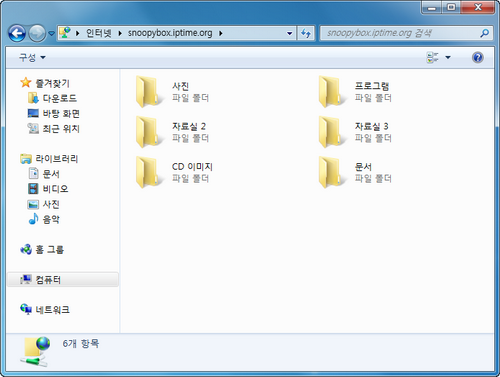Select 네트워크 in the navigation pane
The height and width of the screenshot is (377, 500).
tap(53, 309)
